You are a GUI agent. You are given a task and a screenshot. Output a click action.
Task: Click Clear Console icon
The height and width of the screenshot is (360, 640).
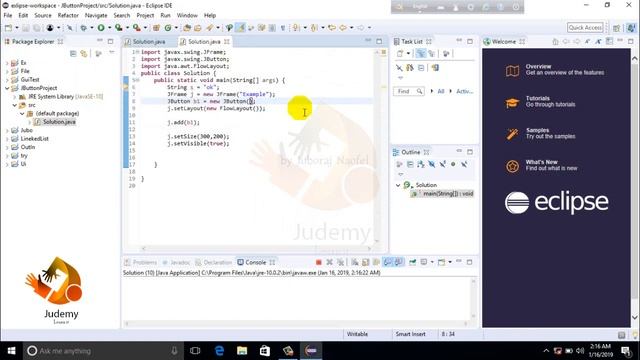355,262
